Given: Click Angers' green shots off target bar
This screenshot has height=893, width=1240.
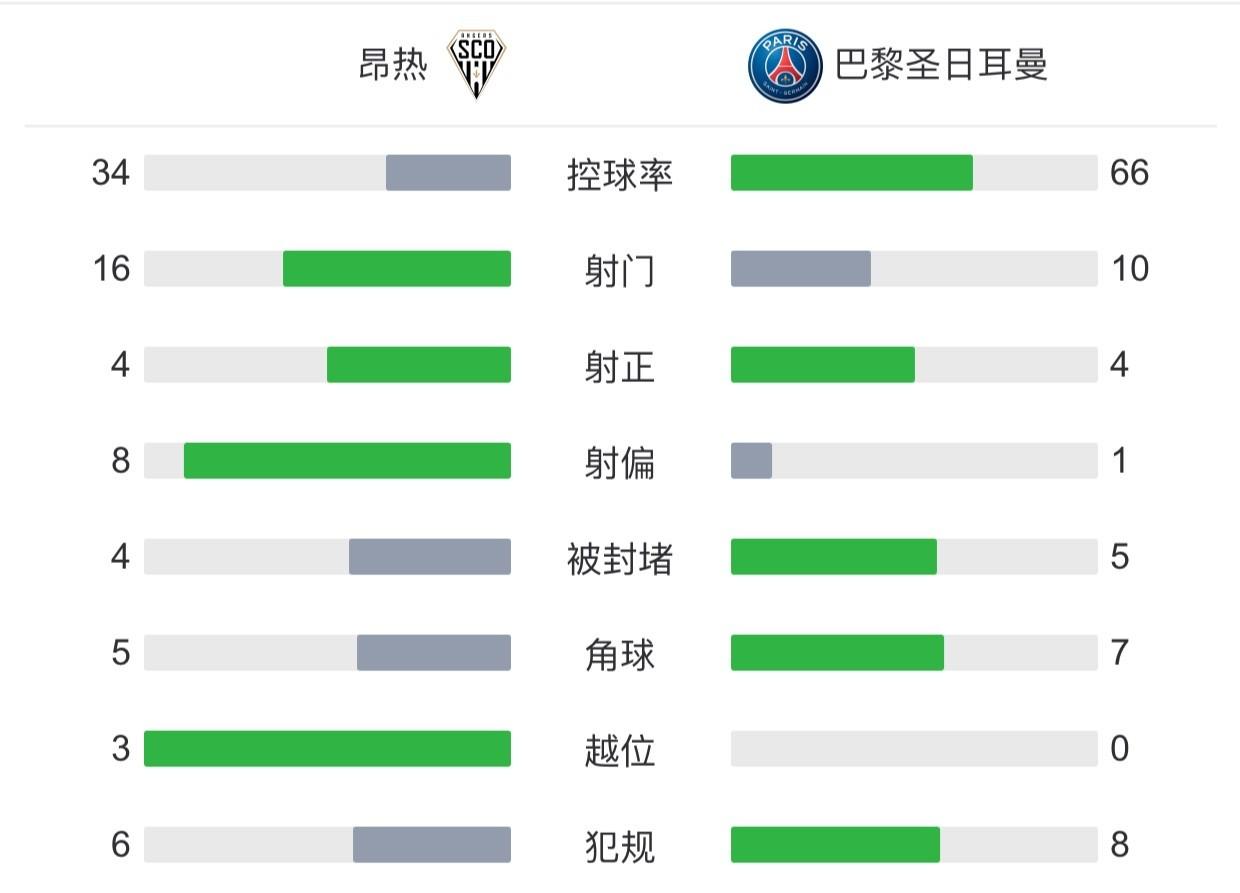Looking at the screenshot, I should [x=347, y=461].
